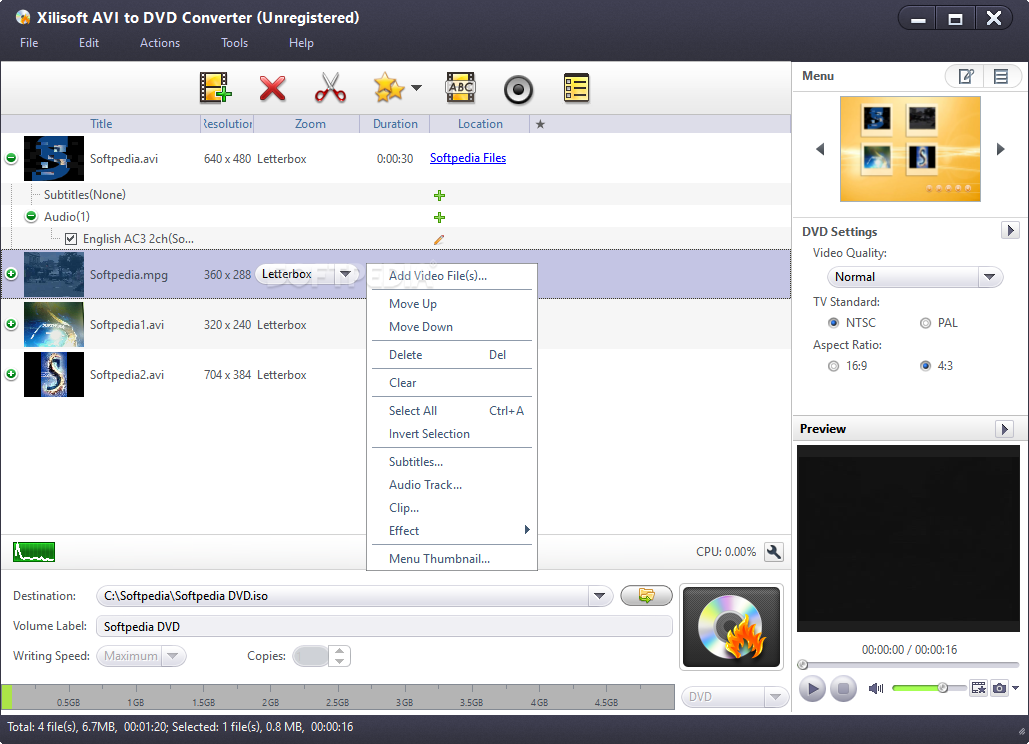Expand the Preview panel arrow
Screen dimensions: 1029x744
[x=1004, y=429]
